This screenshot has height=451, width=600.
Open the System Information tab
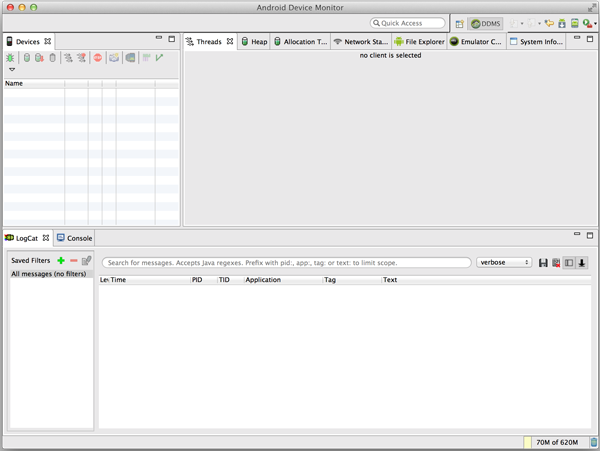click(536, 42)
